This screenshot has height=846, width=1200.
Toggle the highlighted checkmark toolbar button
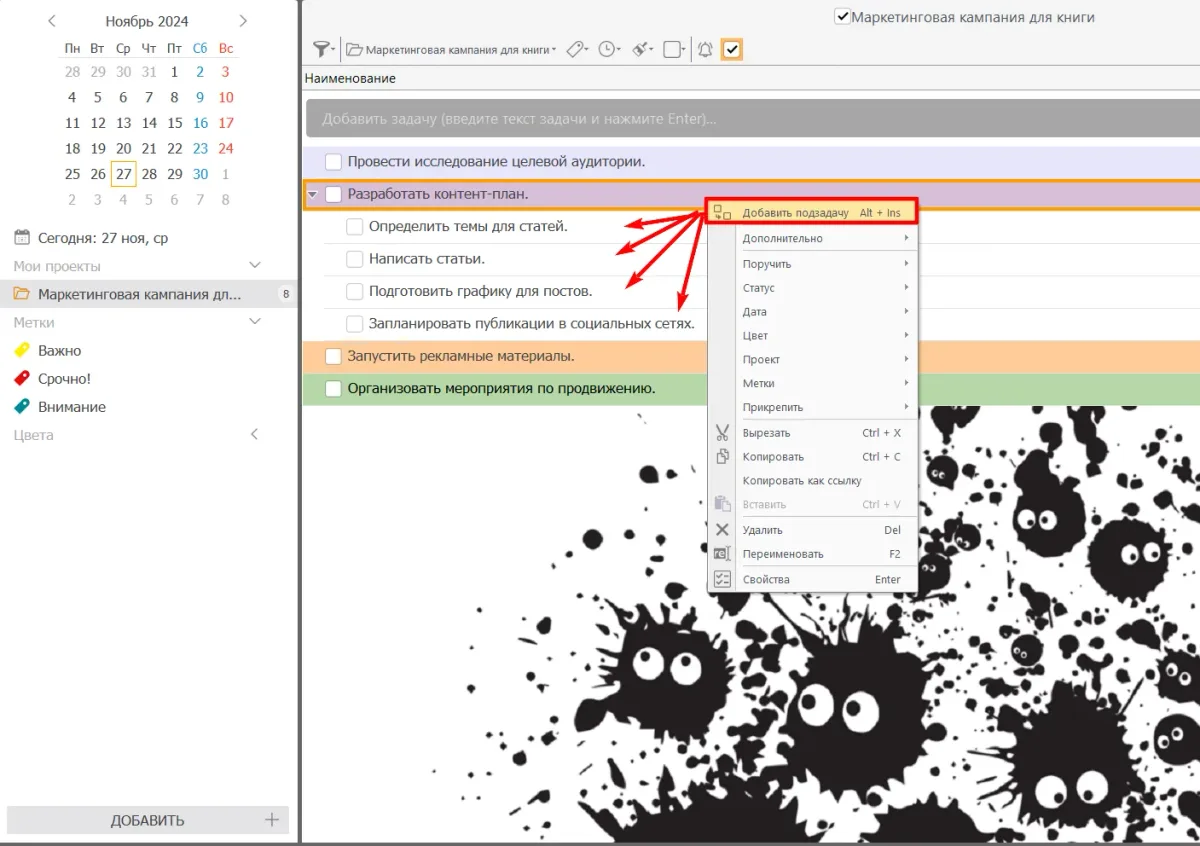pos(732,49)
